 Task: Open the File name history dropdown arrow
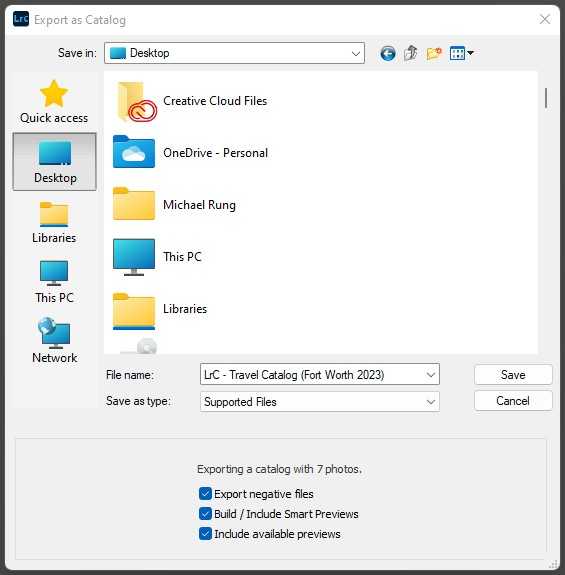[430, 374]
